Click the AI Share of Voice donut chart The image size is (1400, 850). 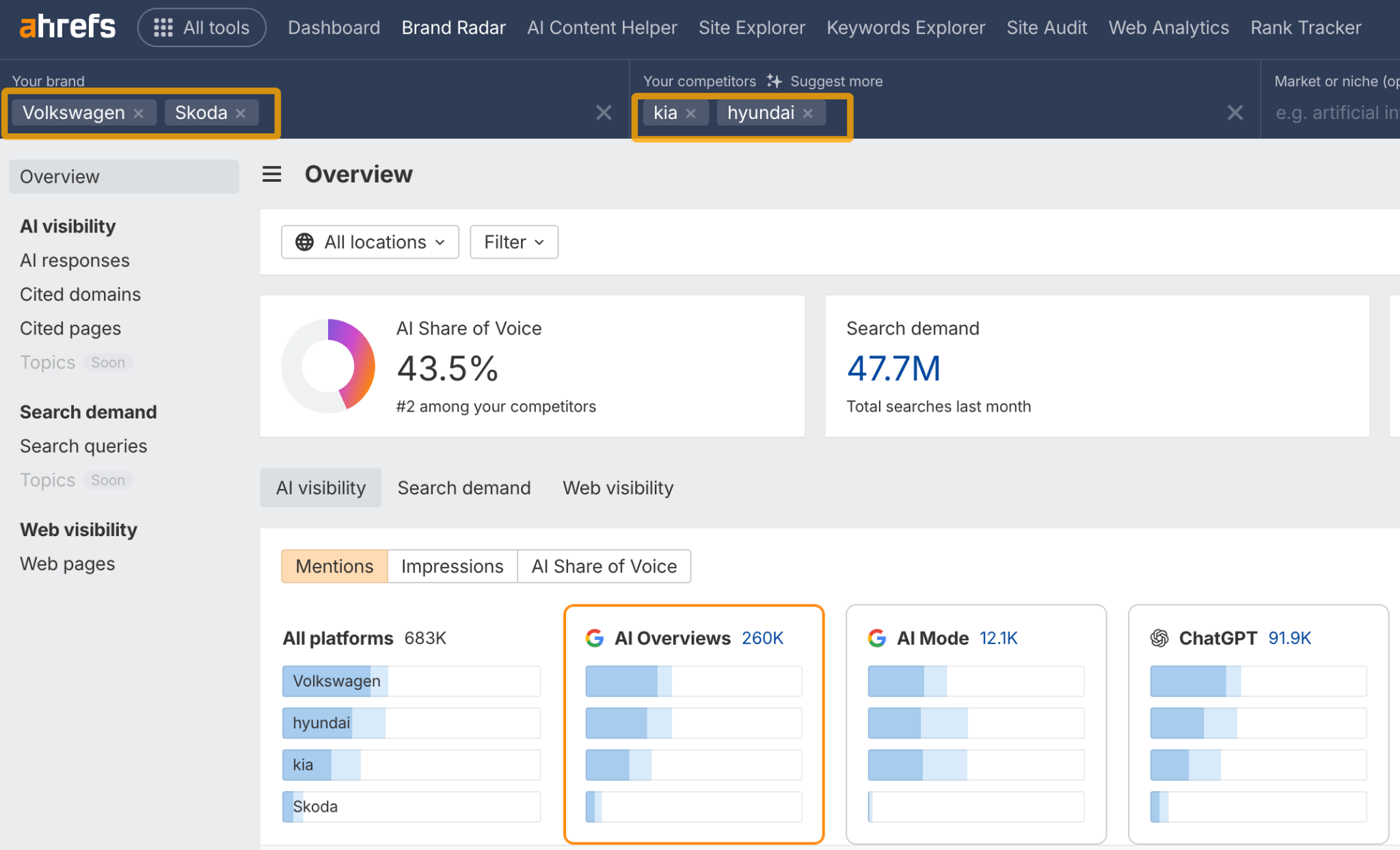[x=328, y=366]
